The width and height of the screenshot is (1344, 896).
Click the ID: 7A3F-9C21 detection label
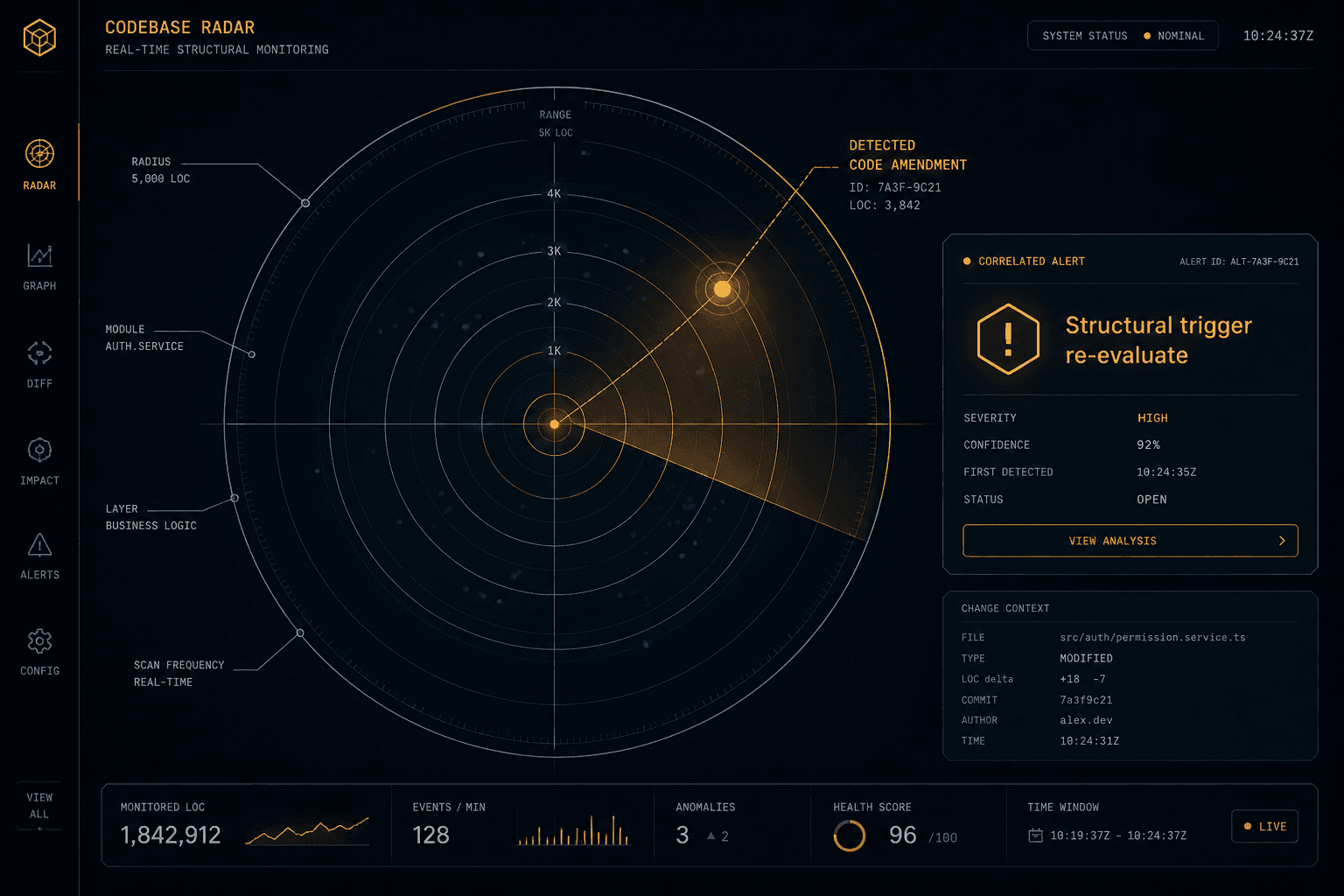tap(895, 187)
